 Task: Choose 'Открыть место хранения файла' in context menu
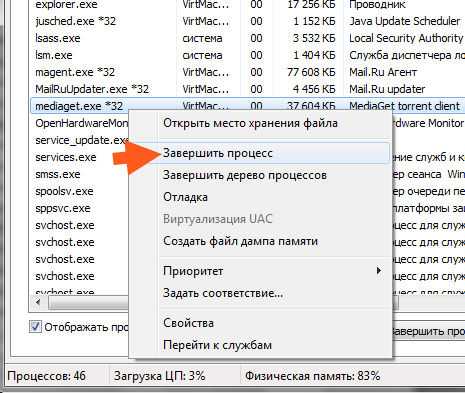250,123
